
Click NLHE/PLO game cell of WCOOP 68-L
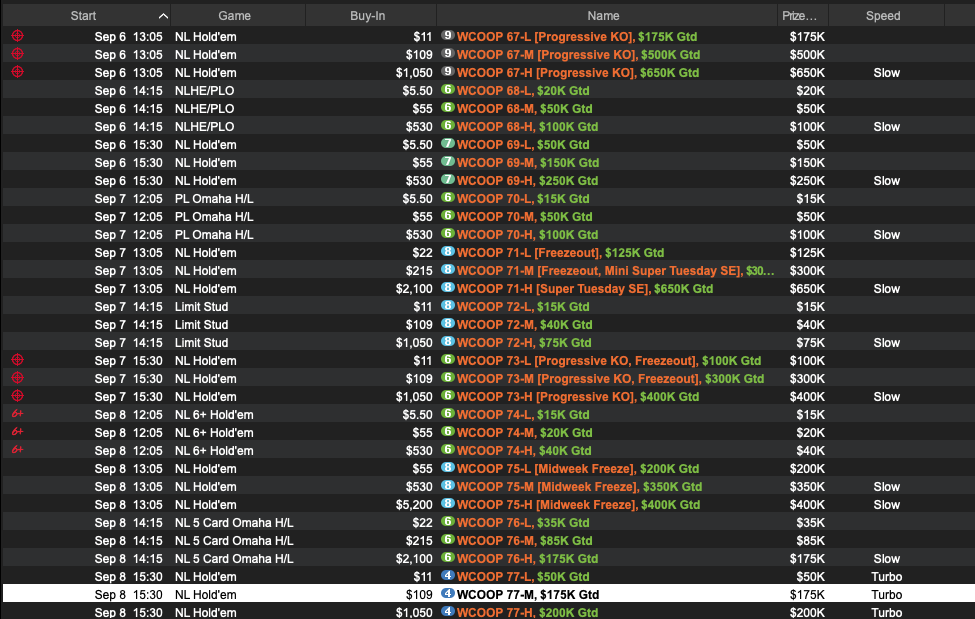pos(205,91)
